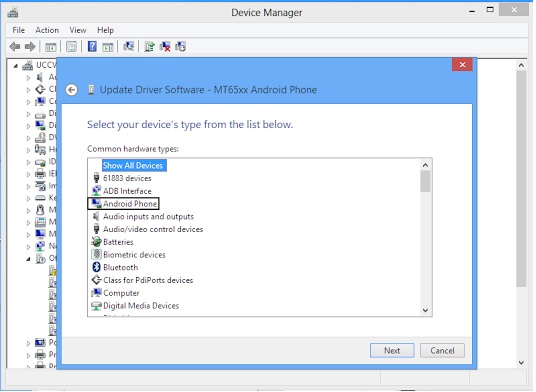Open the File menu

click(18, 30)
